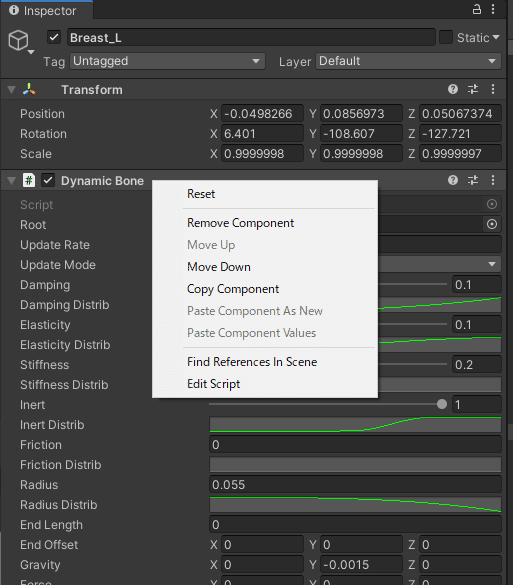Image resolution: width=513 pixels, height=585 pixels.
Task: Open the Dynamic Bone presets
Action: point(473,180)
